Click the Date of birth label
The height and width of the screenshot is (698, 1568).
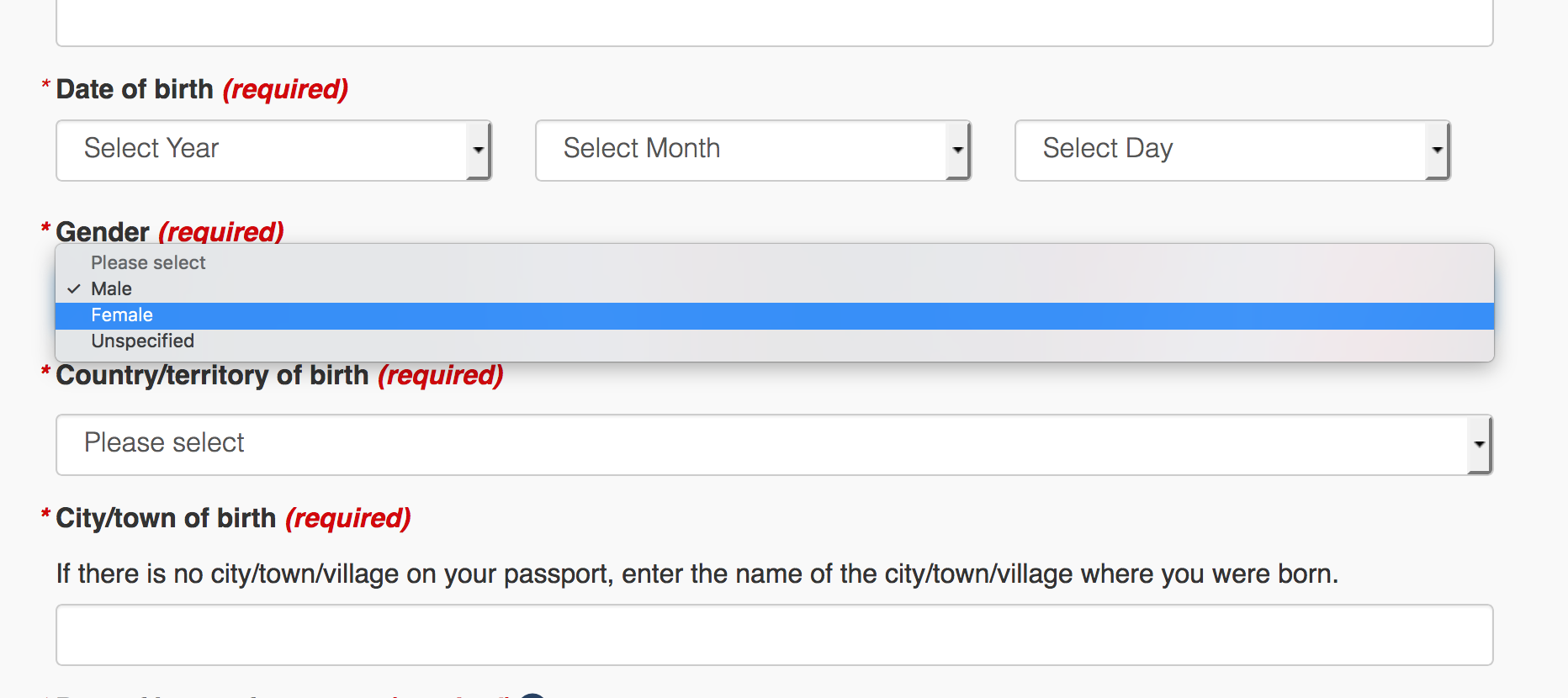point(135,89)
